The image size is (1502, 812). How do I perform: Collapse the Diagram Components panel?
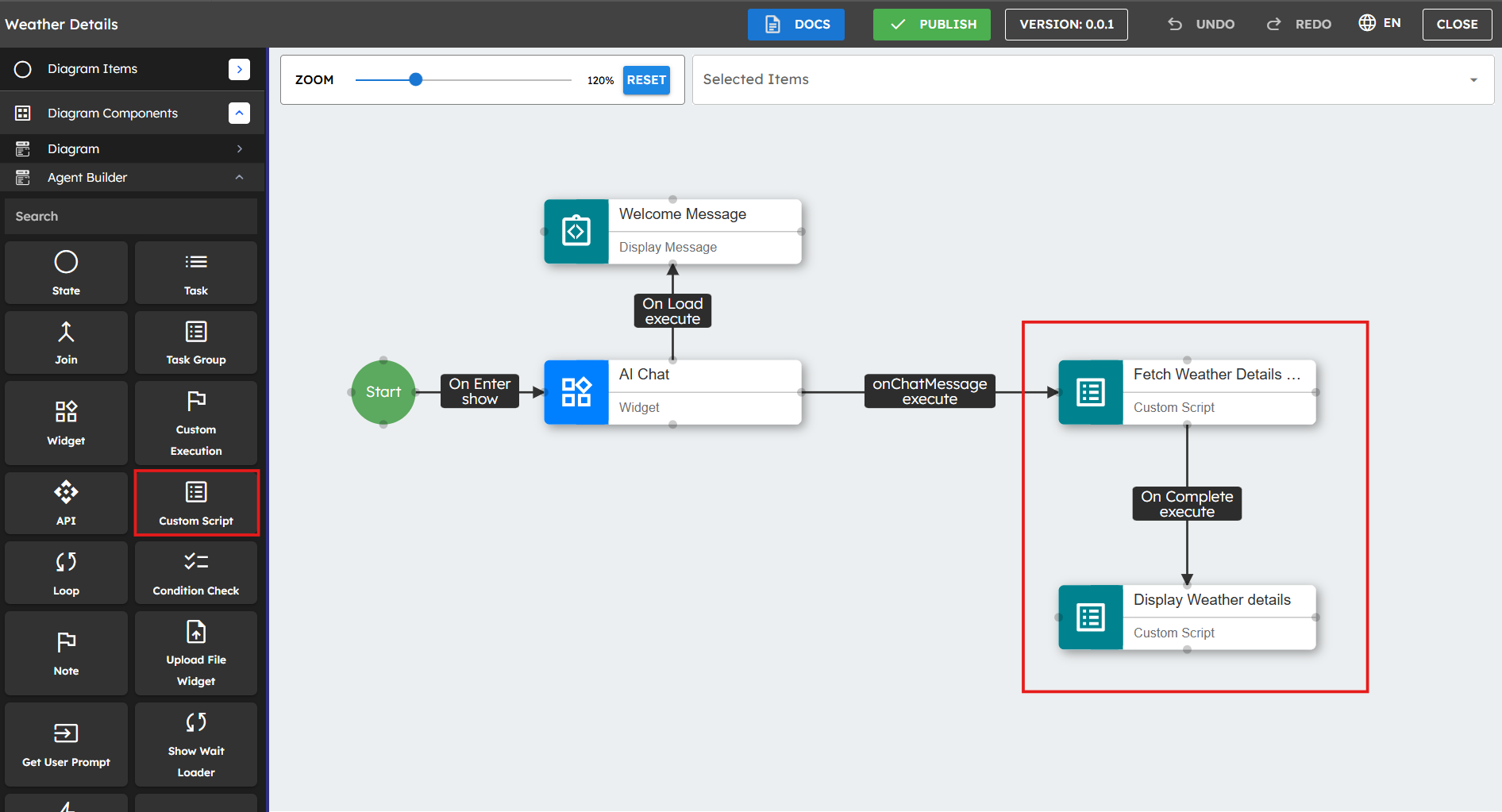tap(239, 114)
